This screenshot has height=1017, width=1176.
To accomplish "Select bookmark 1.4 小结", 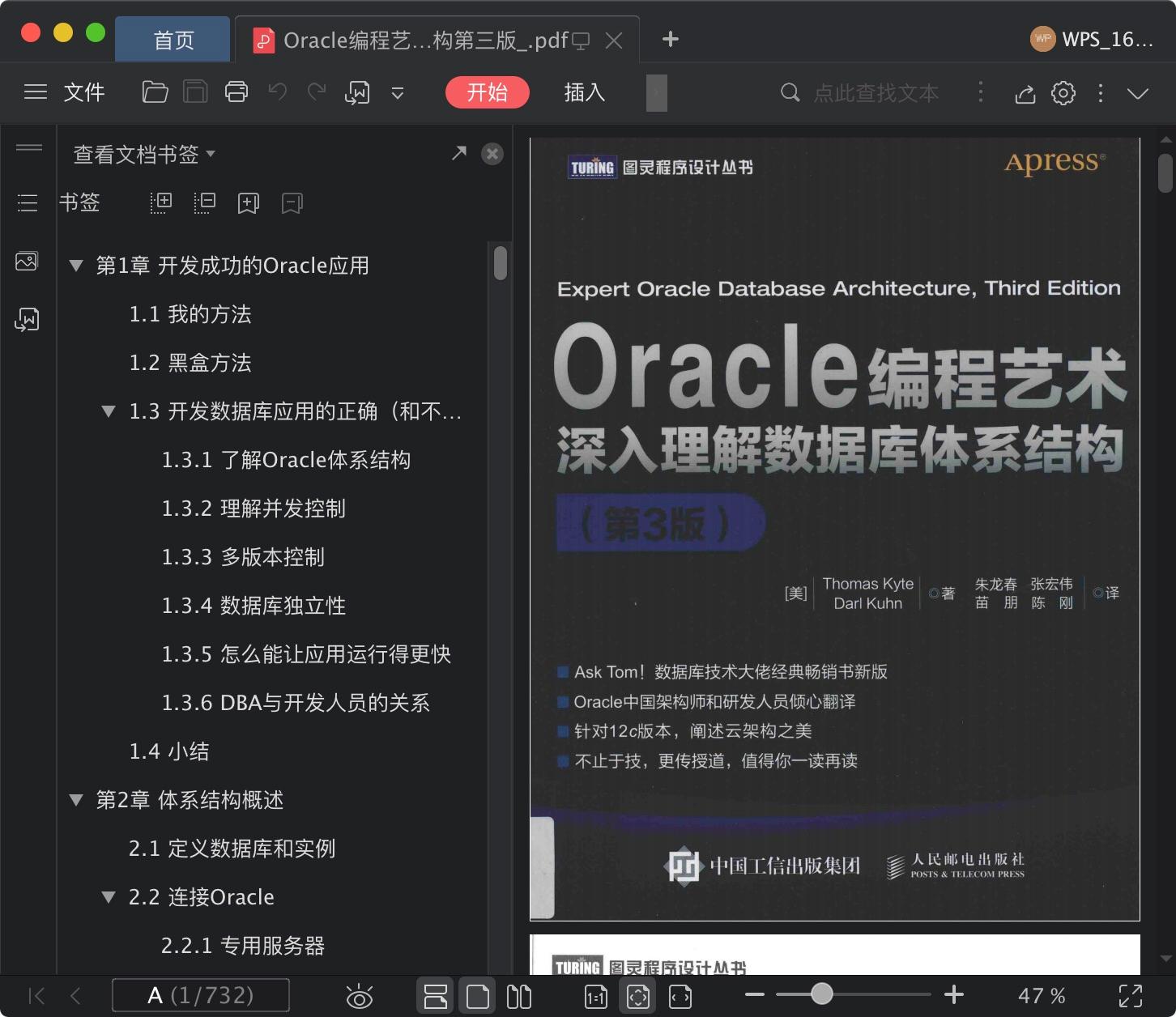I will (169, 751).
